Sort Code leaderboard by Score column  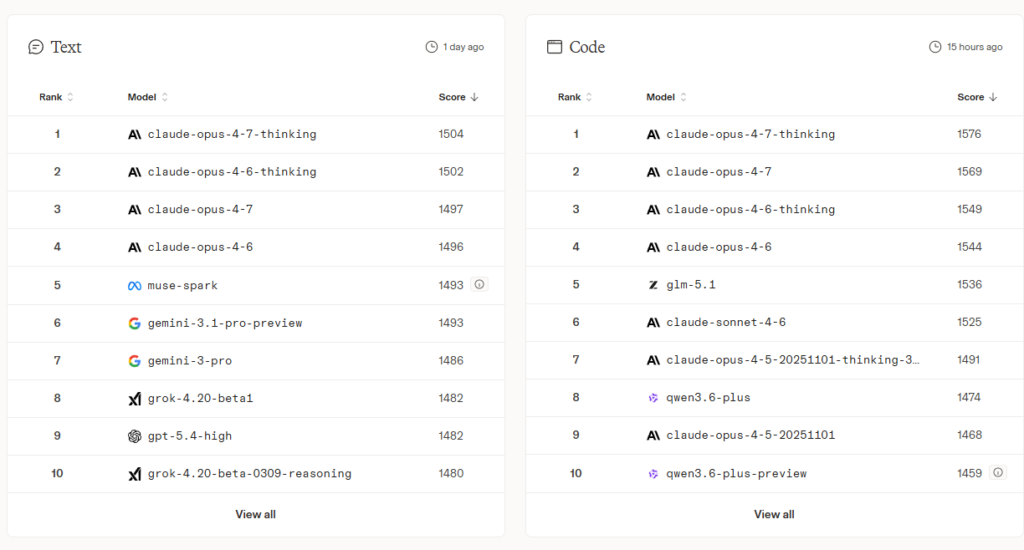[x=977, y=97]
